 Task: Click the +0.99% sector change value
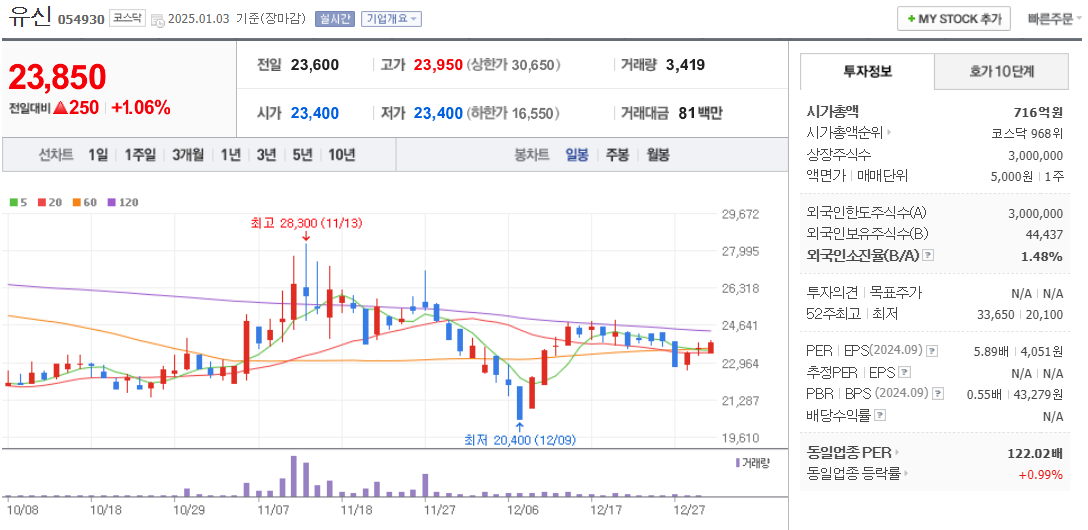tap(1041, 475)
